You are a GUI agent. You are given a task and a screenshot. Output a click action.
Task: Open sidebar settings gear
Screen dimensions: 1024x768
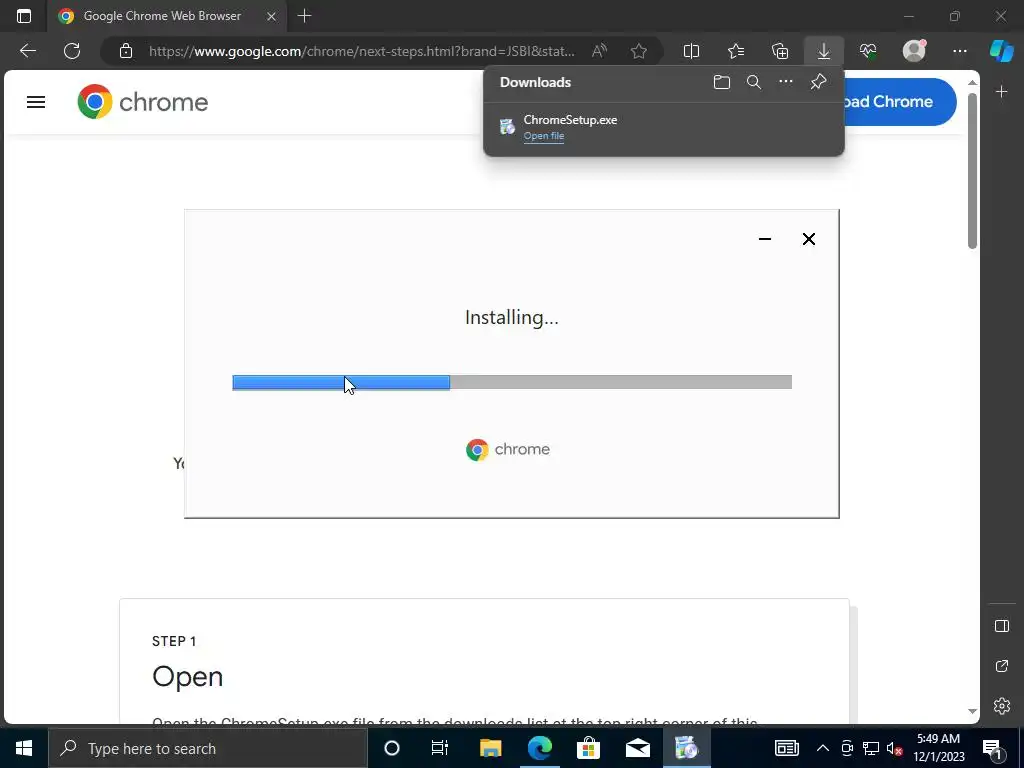[1002, 706]
